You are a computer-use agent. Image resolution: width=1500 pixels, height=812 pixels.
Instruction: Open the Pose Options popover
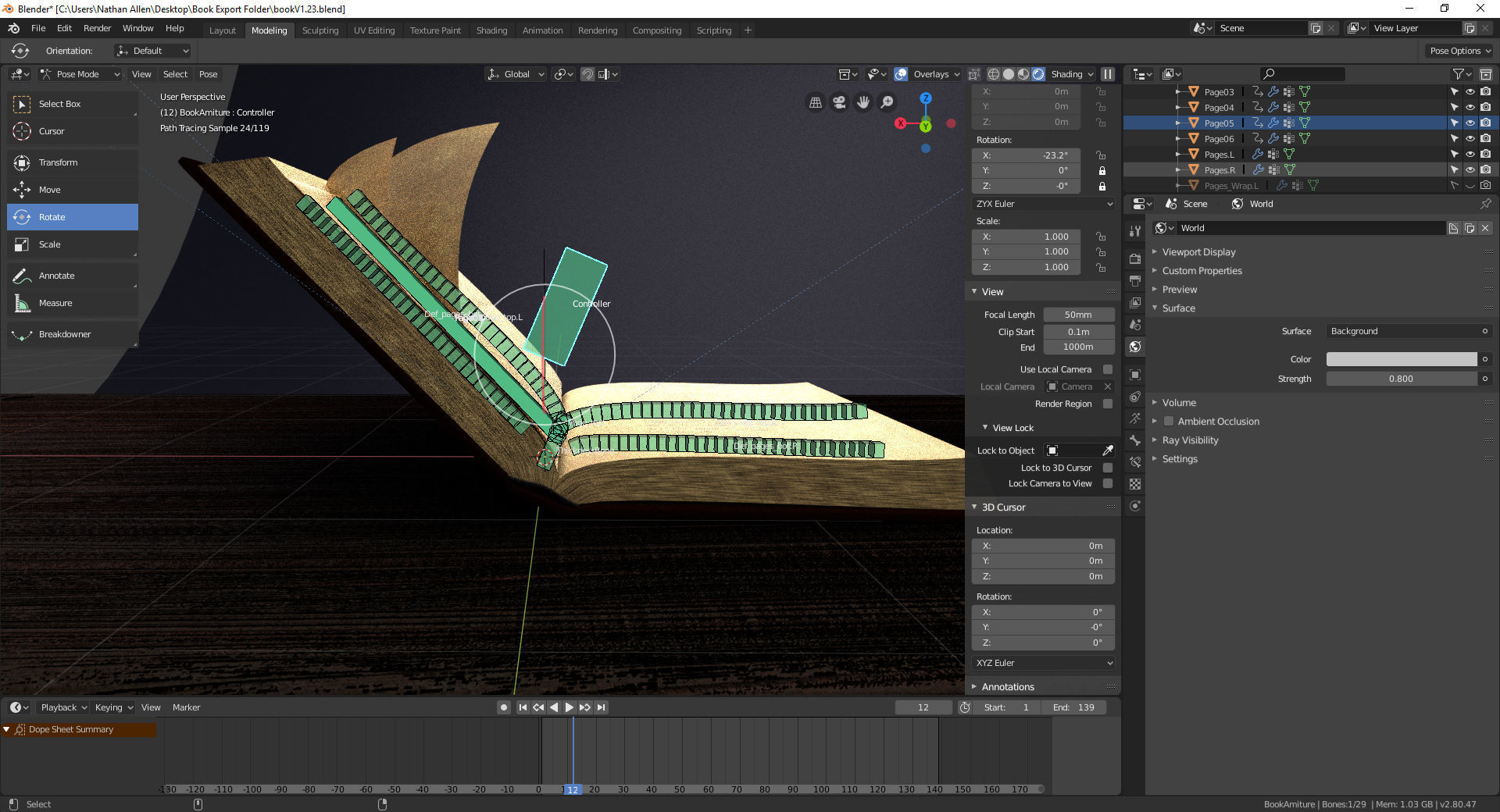1460,51
